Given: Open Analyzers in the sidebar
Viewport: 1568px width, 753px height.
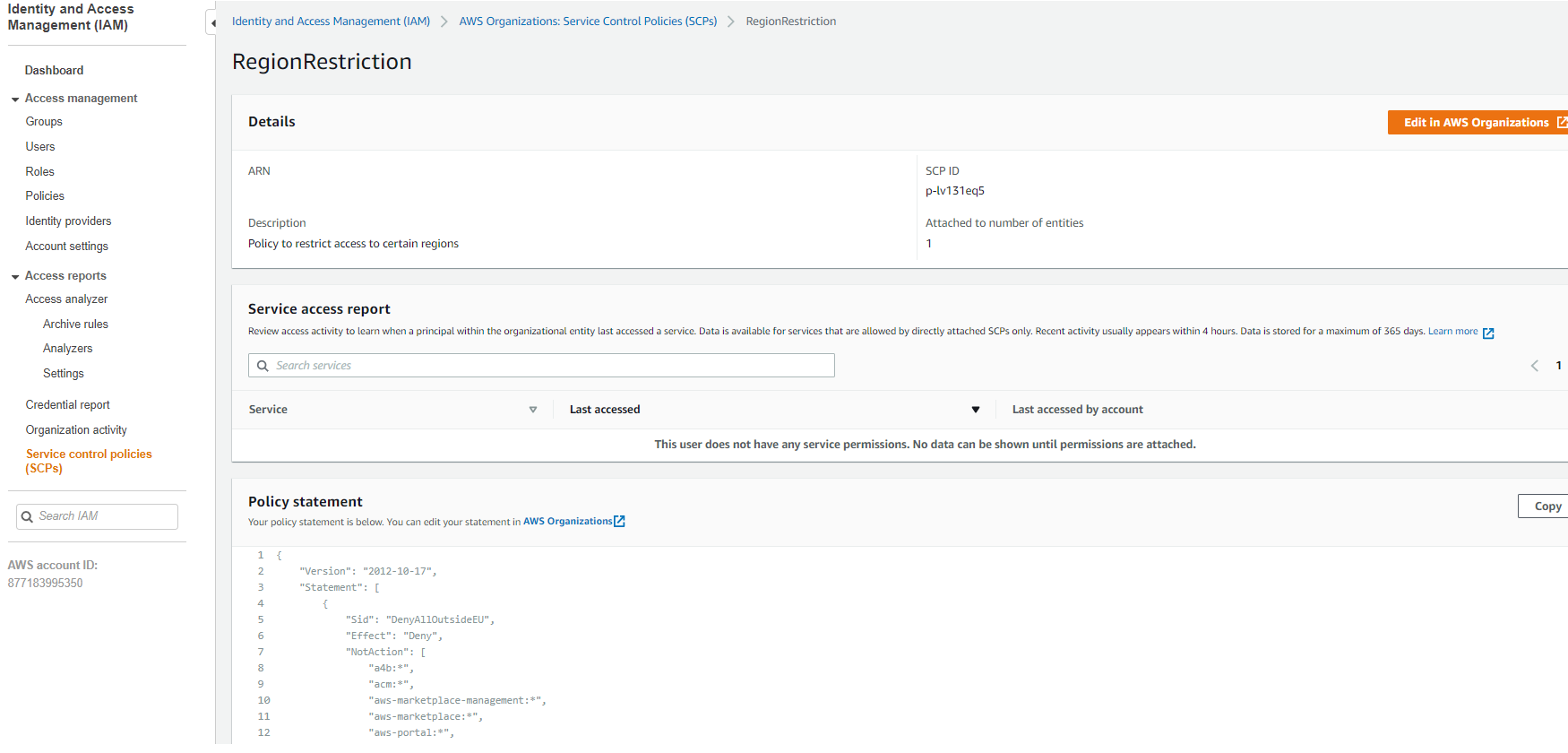Looking at the screenshot, I should point(68,349).
